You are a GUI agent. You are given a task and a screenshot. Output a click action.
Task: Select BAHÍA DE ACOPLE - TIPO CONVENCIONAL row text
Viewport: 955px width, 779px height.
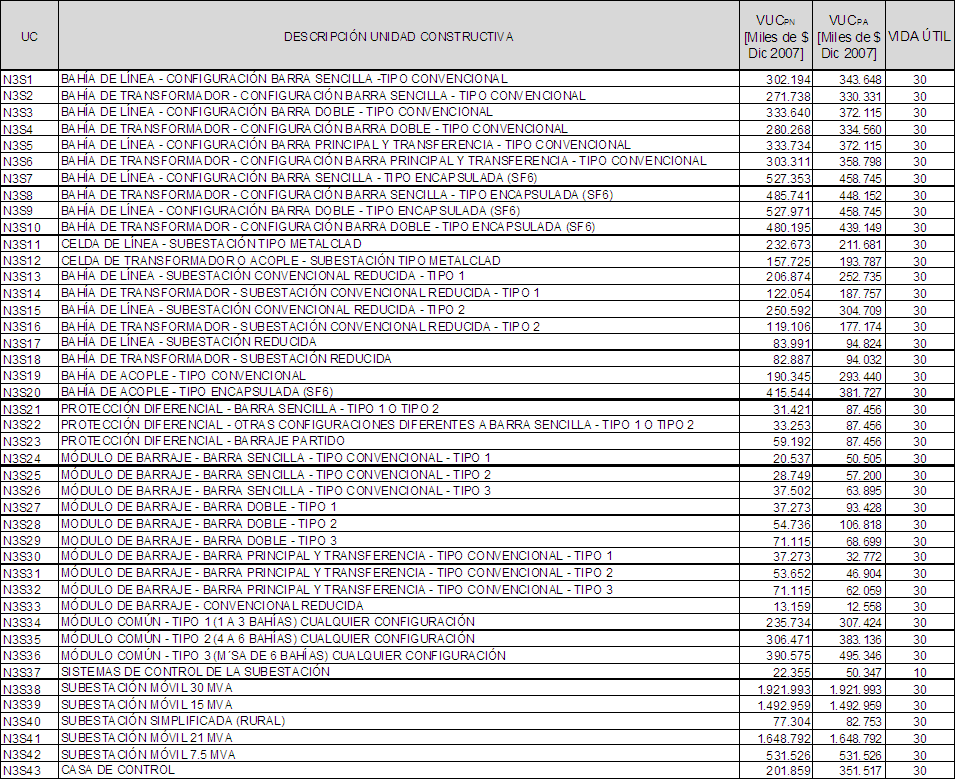(183, 376)
